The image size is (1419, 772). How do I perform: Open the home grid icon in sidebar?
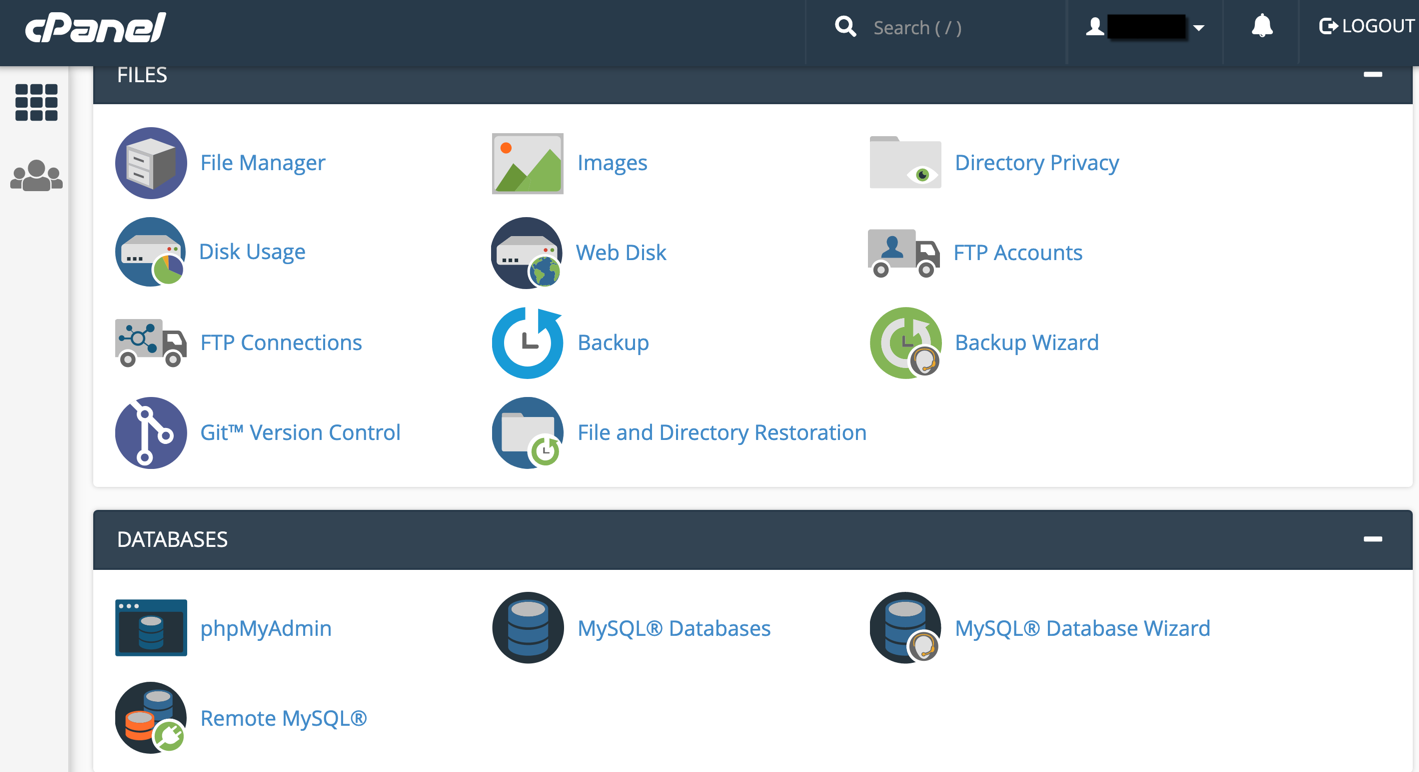(37, 103)
